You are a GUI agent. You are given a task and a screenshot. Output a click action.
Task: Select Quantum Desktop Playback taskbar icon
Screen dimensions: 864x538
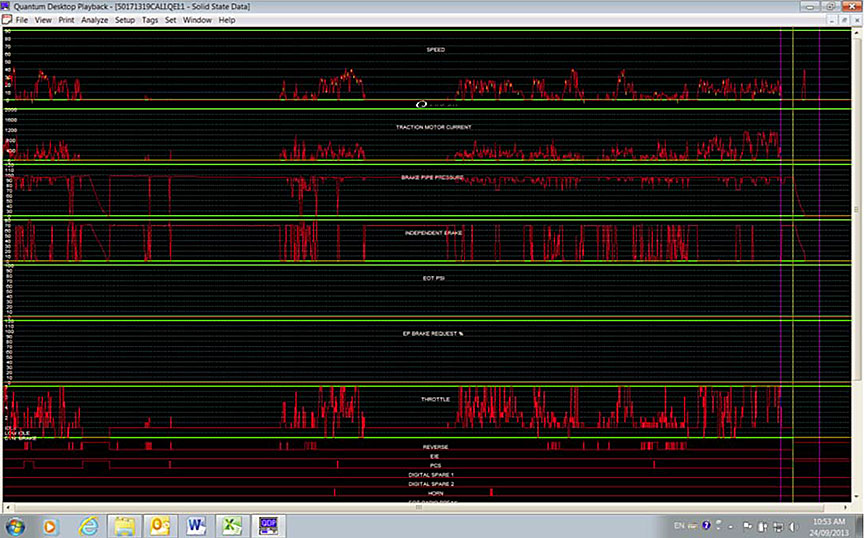click(x=268, y=525)
